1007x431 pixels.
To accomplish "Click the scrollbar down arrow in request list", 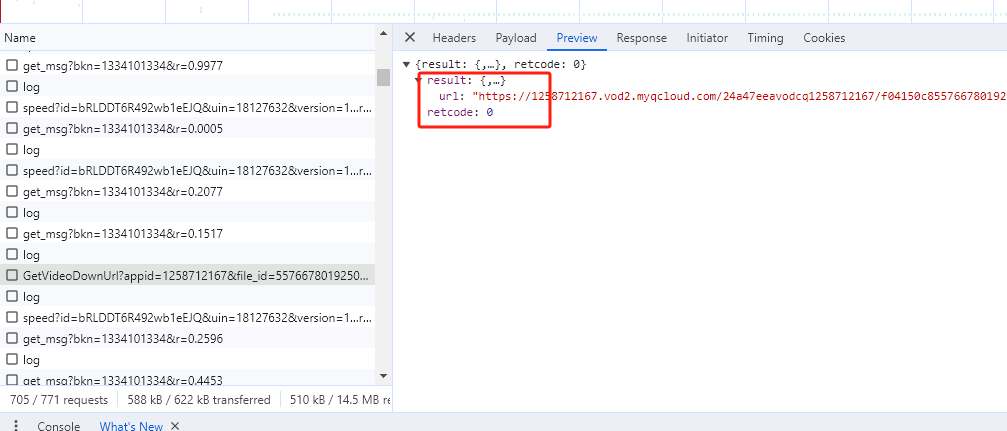I will [383, 376].
